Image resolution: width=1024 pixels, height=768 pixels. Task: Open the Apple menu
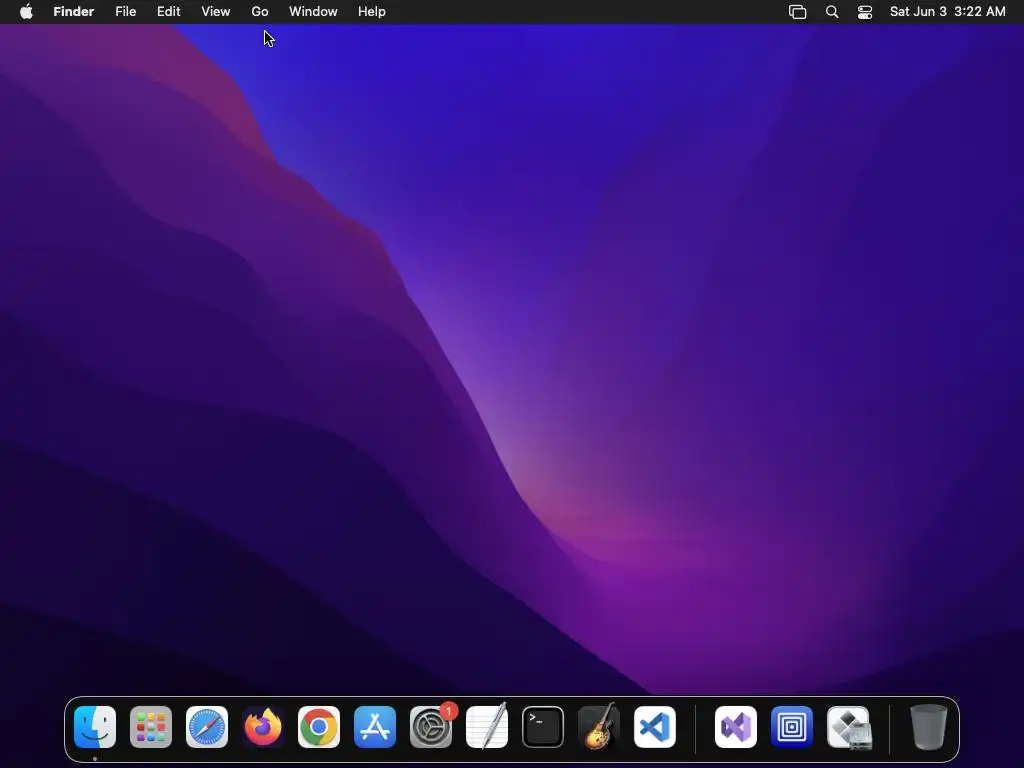(26, 12)
